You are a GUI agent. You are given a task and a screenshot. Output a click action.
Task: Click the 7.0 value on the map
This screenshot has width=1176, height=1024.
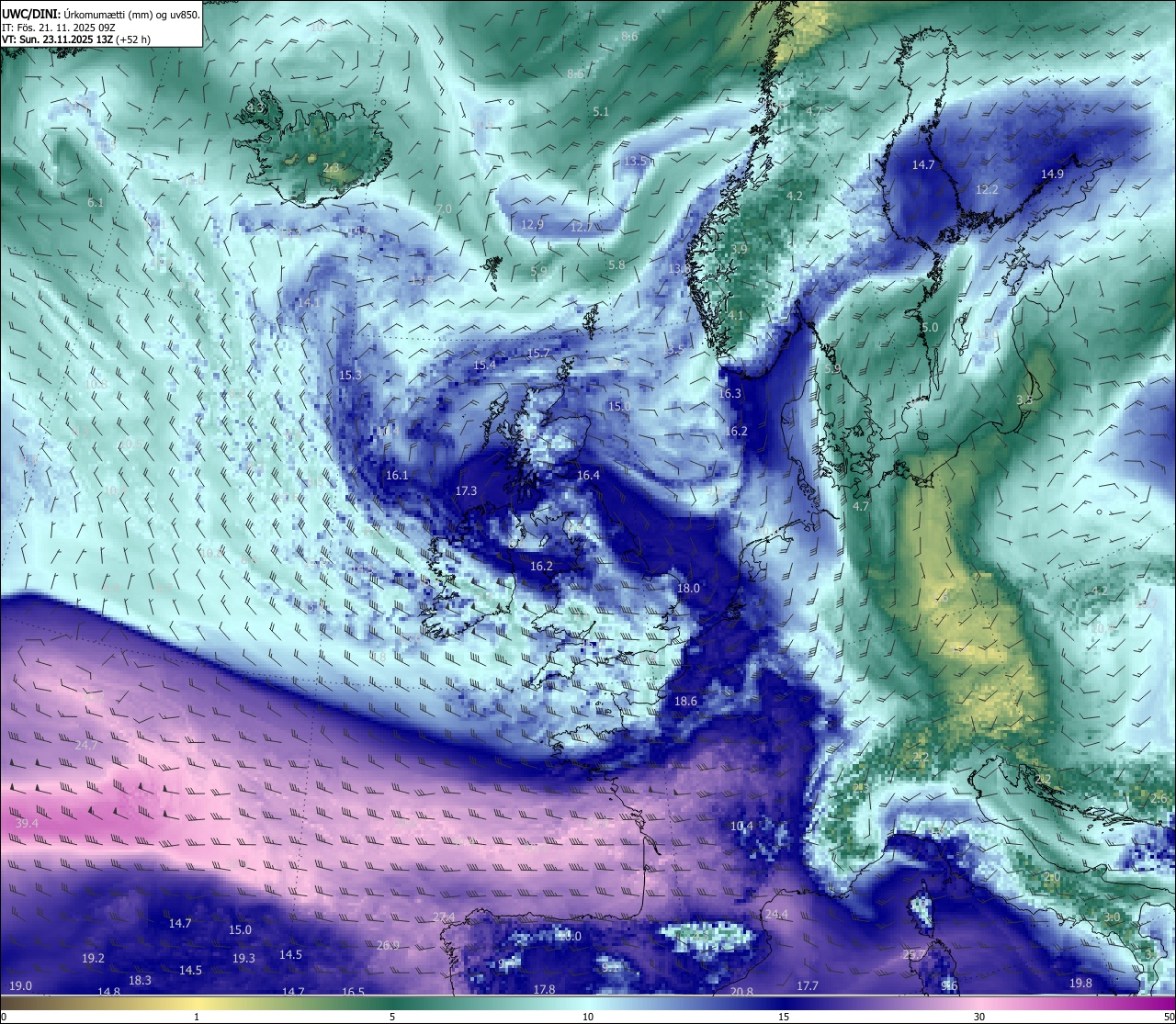444,208
